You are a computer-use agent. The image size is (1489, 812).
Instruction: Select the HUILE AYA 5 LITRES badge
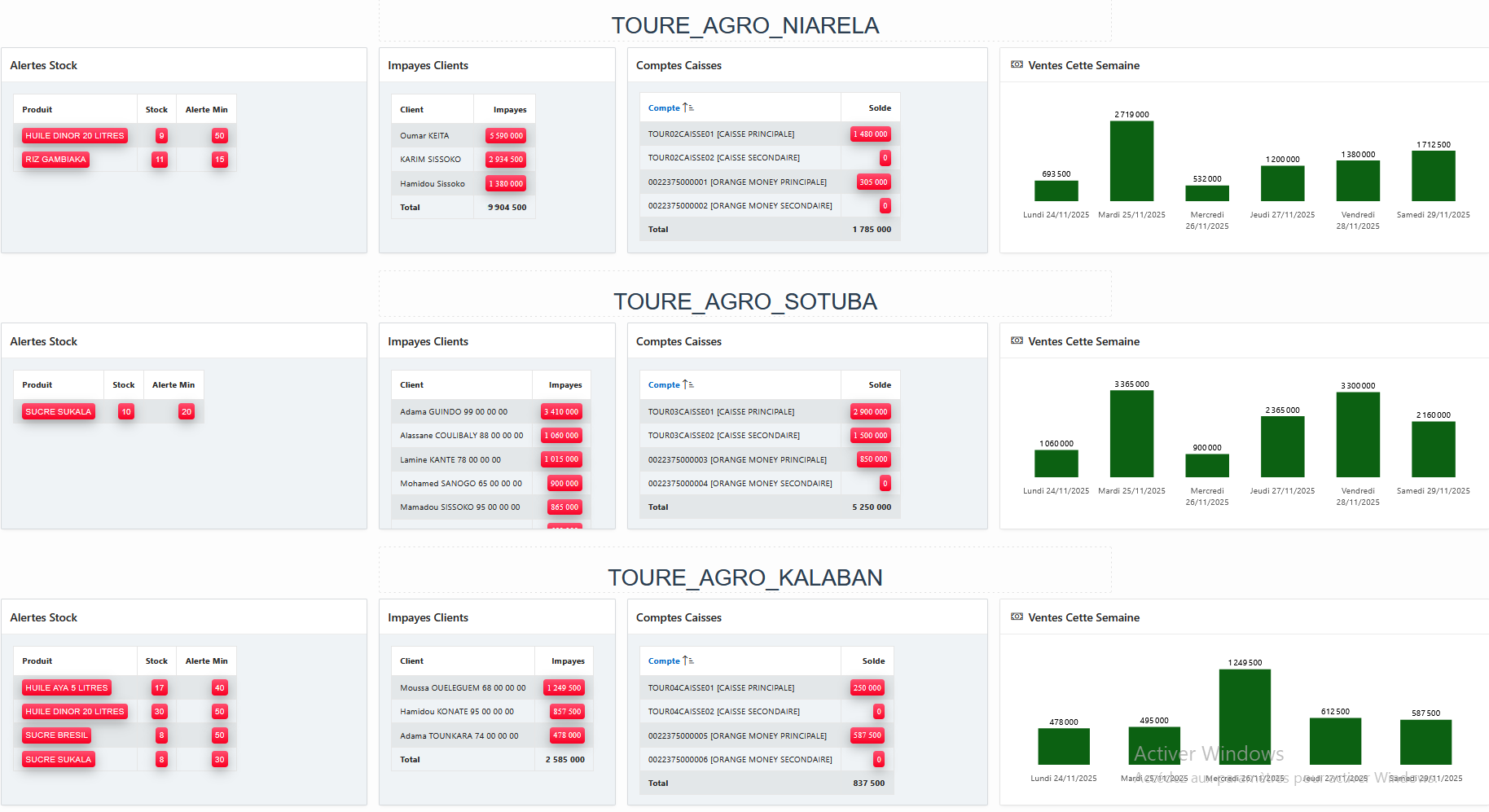pyautogui.click(x=67, y=688)
